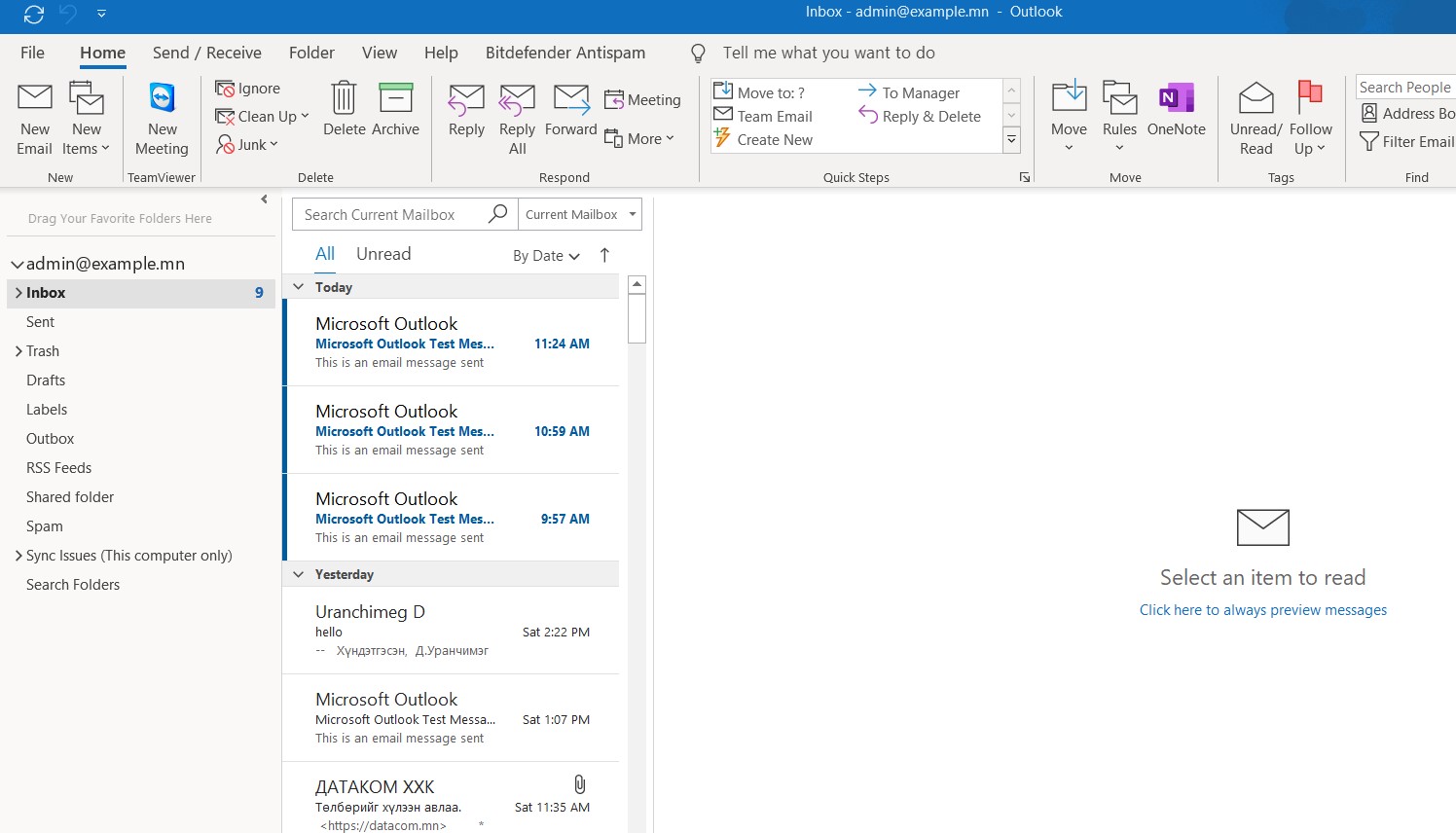This screenshot has width=1456, height=833.
Task: Select Search Folders
Action: pos(73,585)
